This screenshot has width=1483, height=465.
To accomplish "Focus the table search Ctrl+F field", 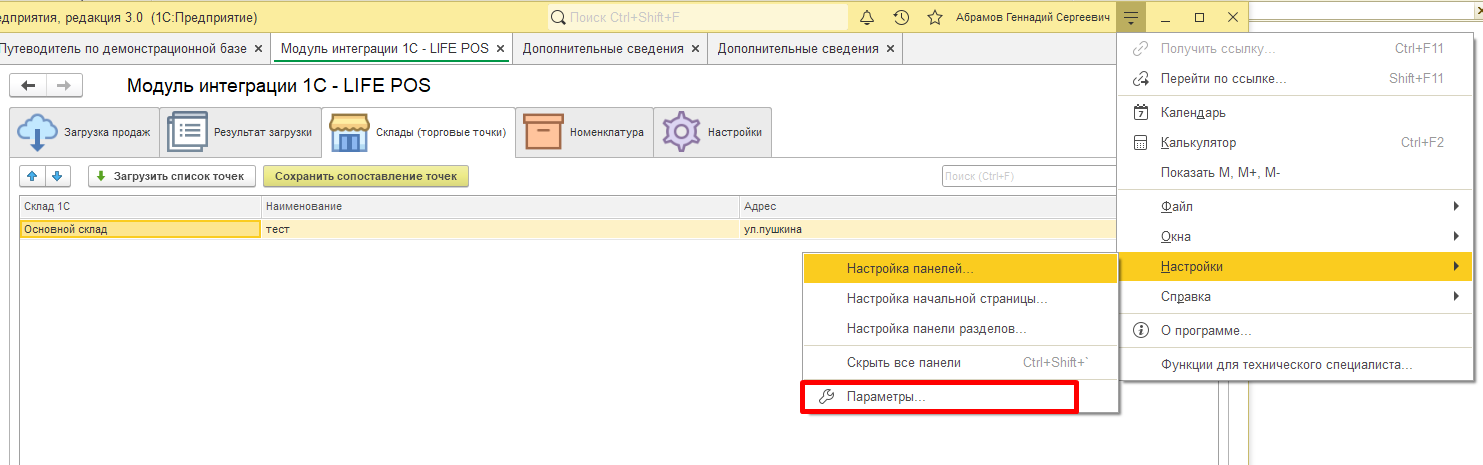I will pos(1029,176).
